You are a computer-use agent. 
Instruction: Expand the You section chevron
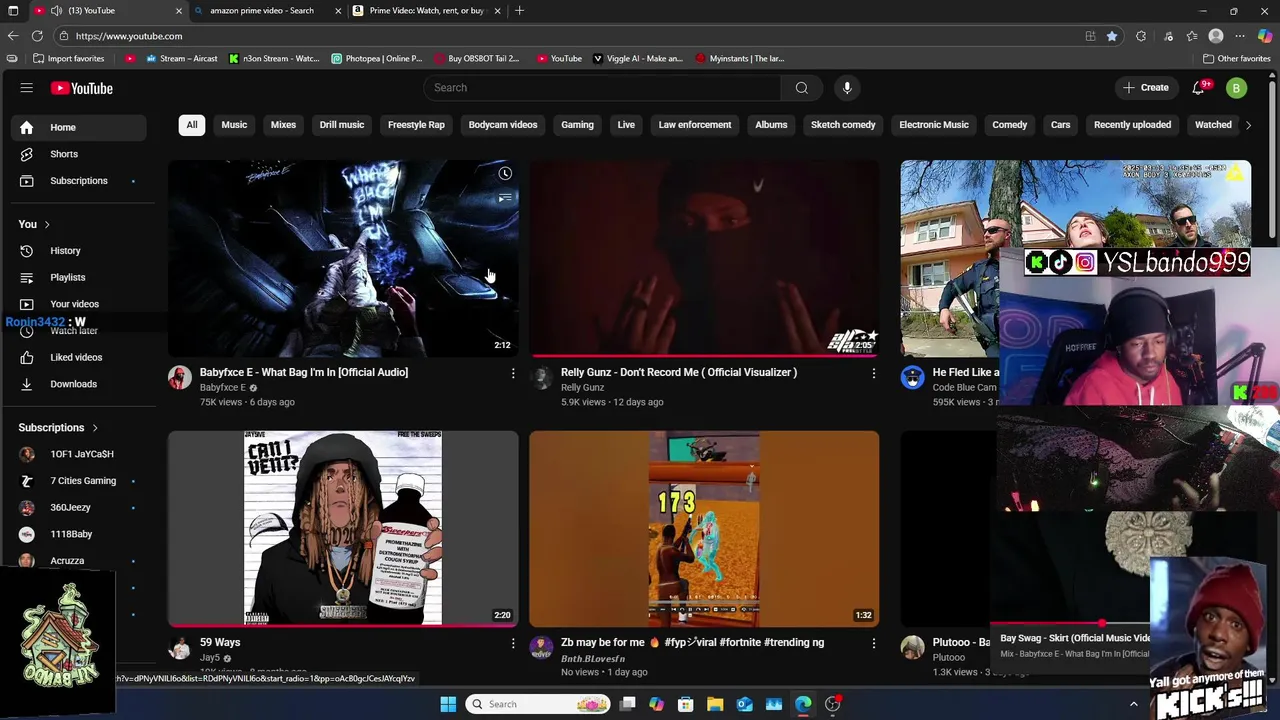click(46, 224)
